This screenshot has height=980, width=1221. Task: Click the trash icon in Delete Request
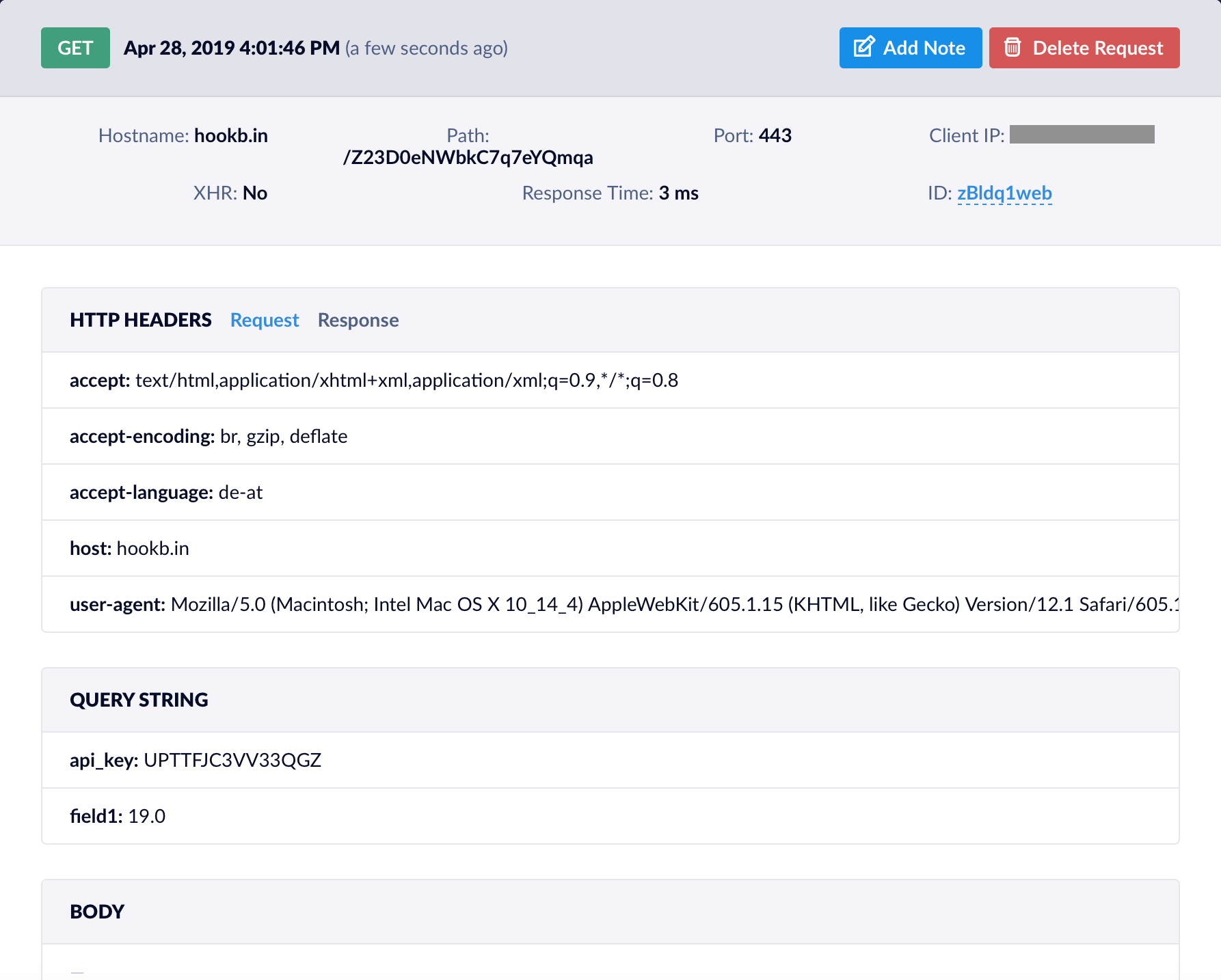pyautogui.click(x=1013, y=48)
